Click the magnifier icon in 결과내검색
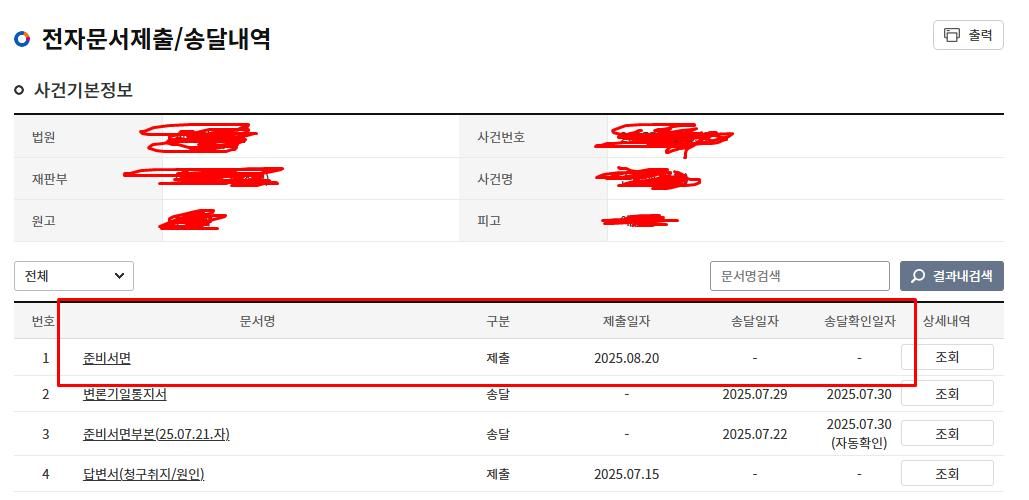1029x500 pixels. click(x=918, y=276)
